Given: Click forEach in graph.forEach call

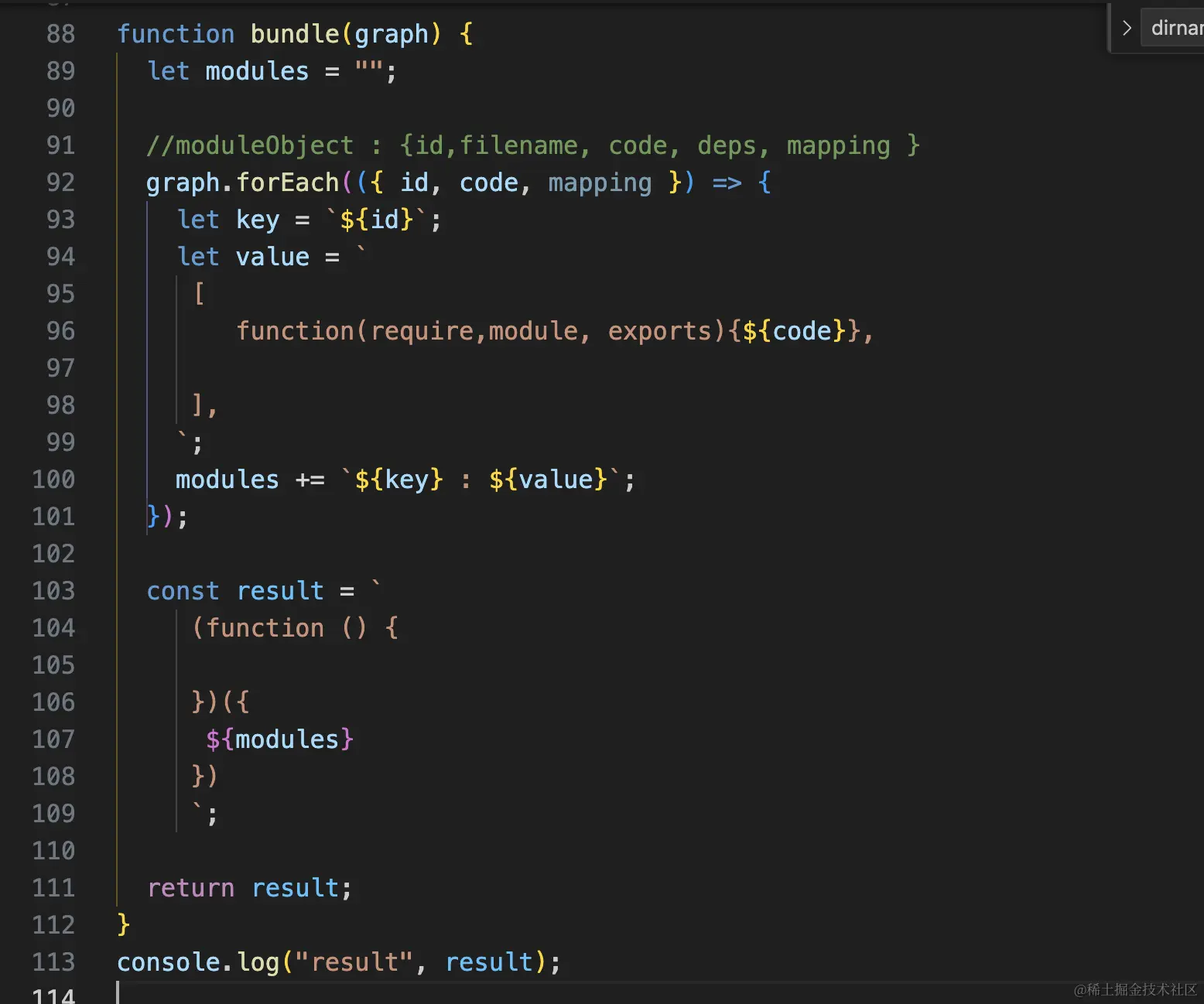Looking at the screenshot, I should [x=288, y=183].
